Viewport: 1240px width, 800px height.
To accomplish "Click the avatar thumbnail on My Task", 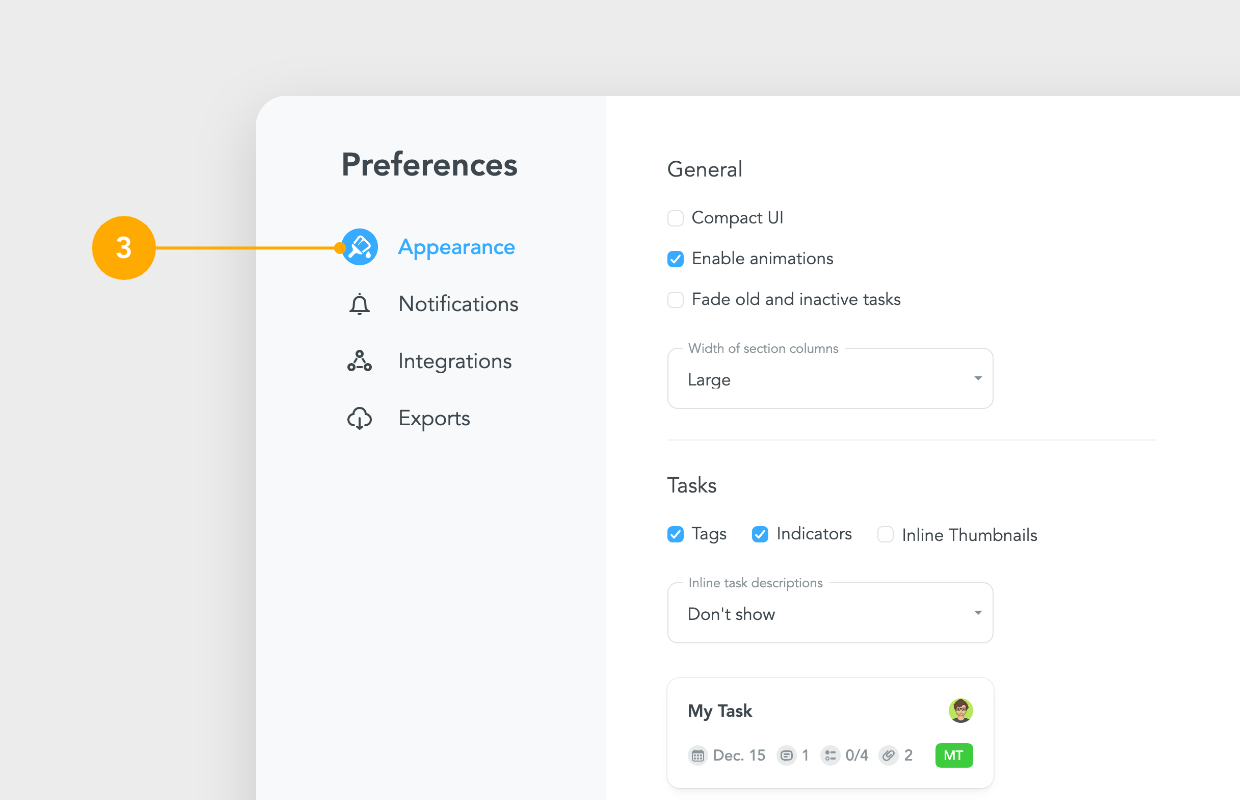I will pos(959,710).
